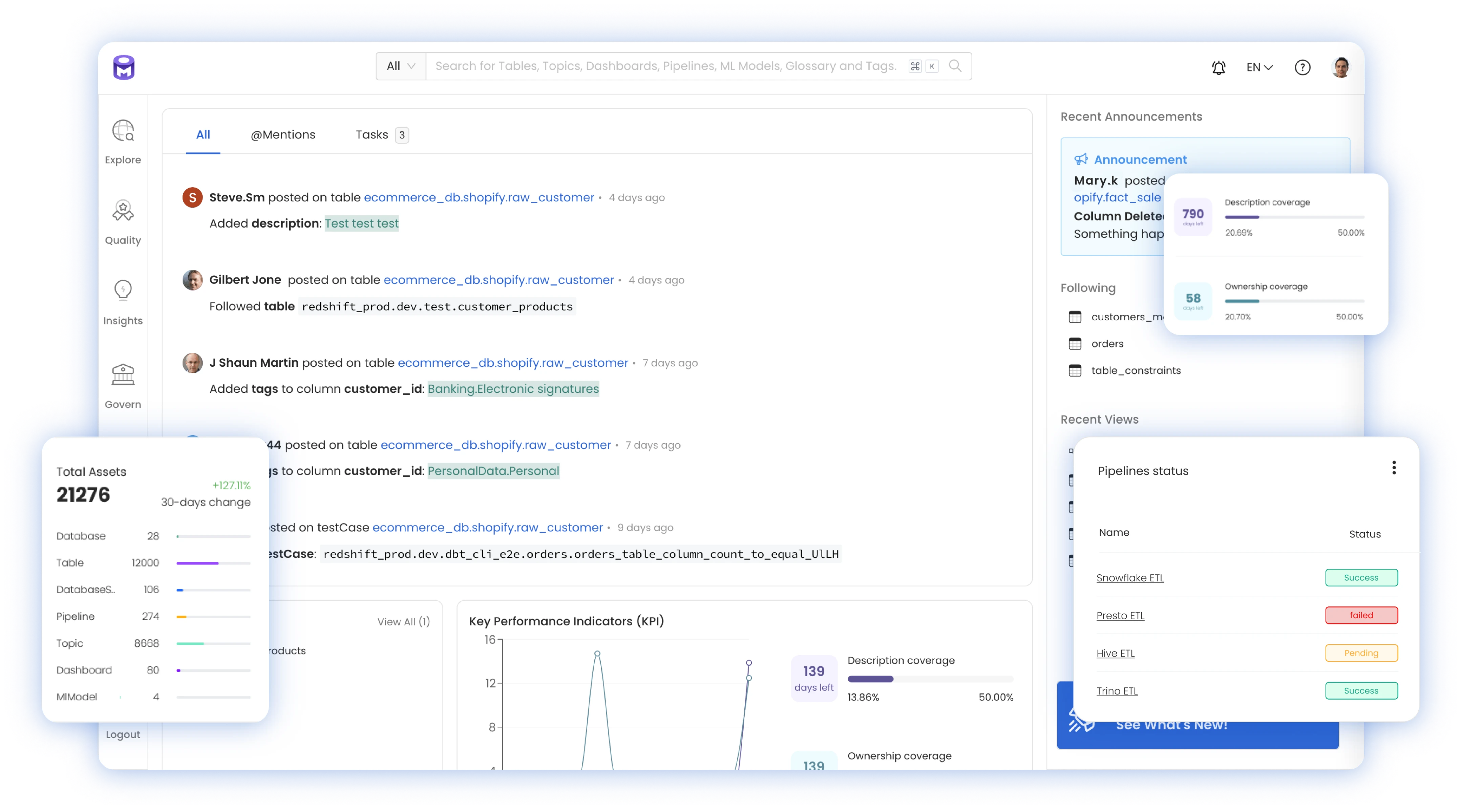Click the Database row in Total Assets
The image size is (1463, 812).
[x=153, y=535]
